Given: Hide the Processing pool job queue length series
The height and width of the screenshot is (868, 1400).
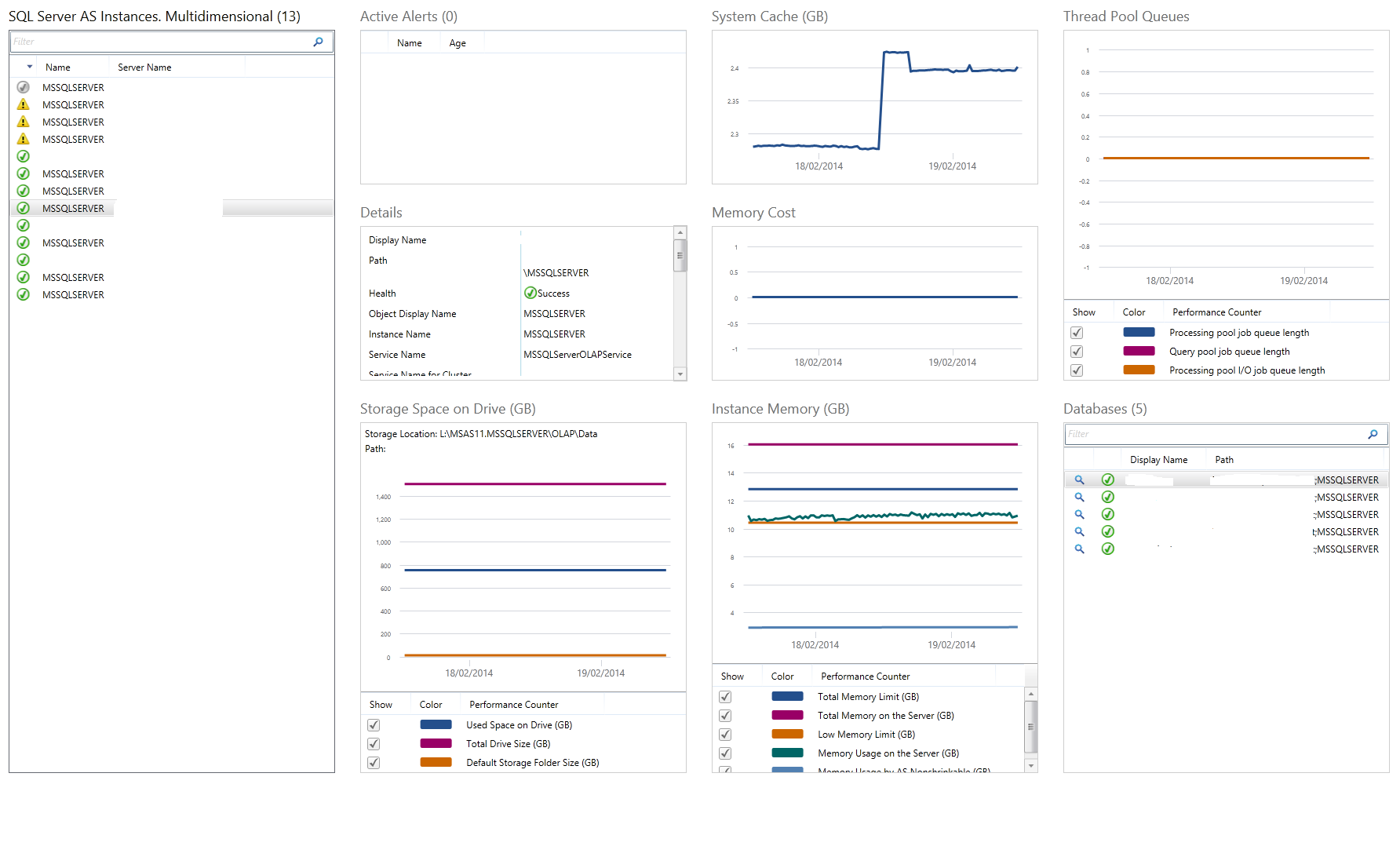Looking at the screenshot, I should click(1077, 333).
